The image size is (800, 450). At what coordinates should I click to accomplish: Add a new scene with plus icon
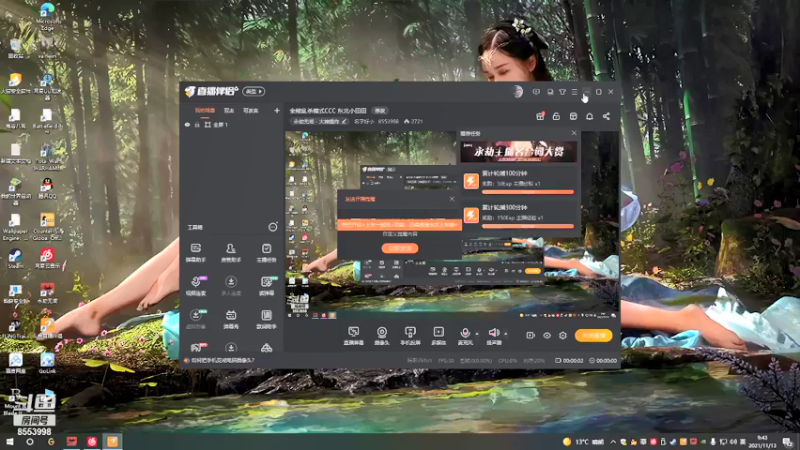coord(277,110)
